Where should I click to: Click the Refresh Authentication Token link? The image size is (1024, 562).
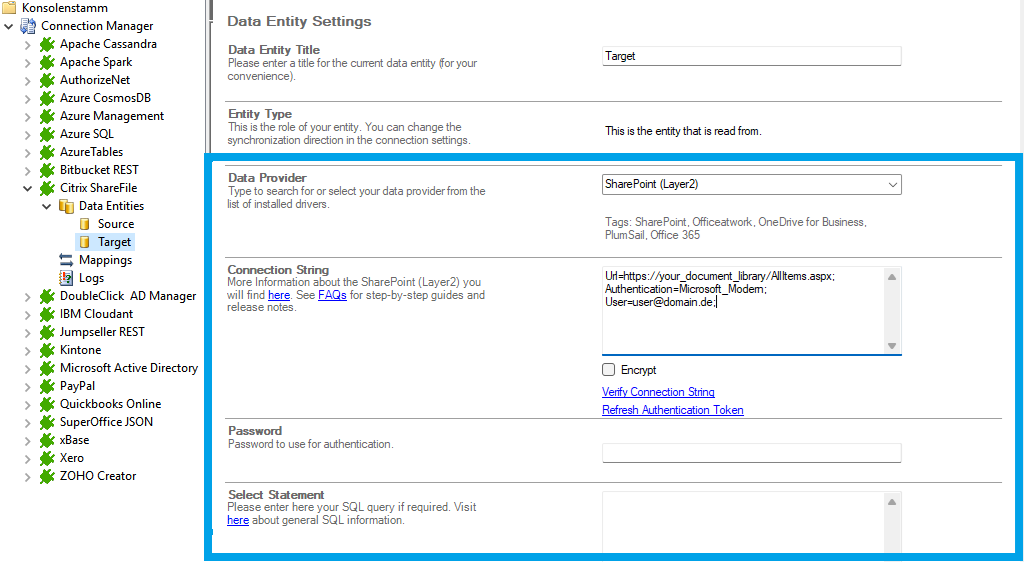coord(673,410)
